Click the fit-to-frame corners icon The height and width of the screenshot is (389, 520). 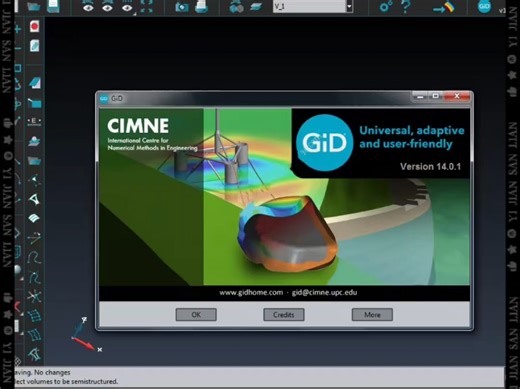coord(147,6)
